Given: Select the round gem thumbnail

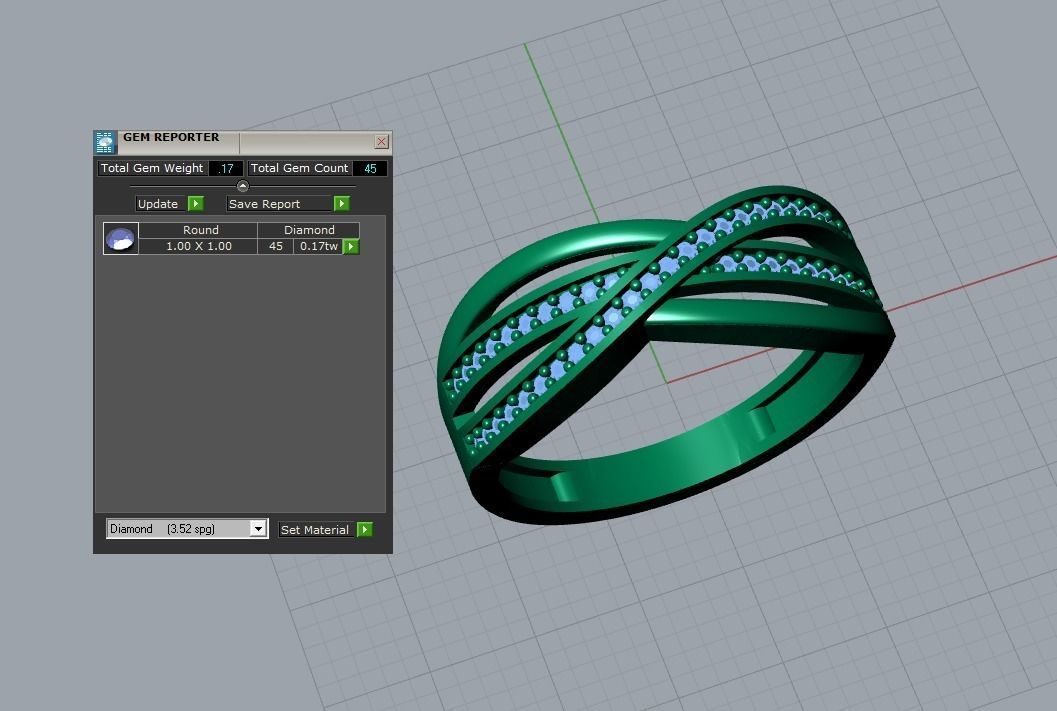Looking at the screenshot, I should 121,239.
